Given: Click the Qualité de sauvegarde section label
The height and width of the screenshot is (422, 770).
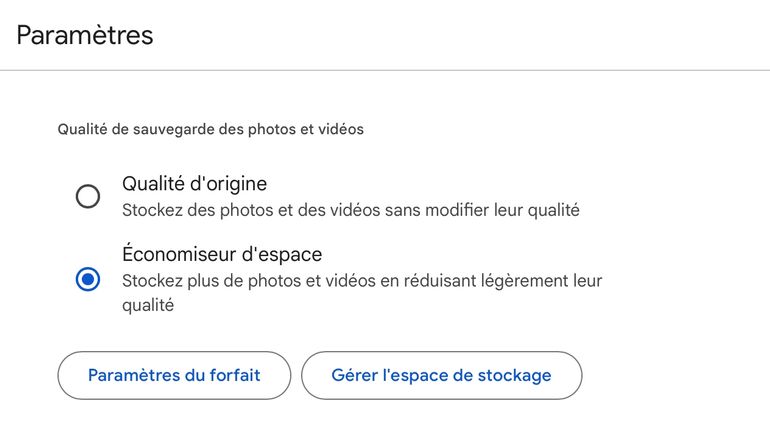Looking at the screenshot, I should coord(210,129).
